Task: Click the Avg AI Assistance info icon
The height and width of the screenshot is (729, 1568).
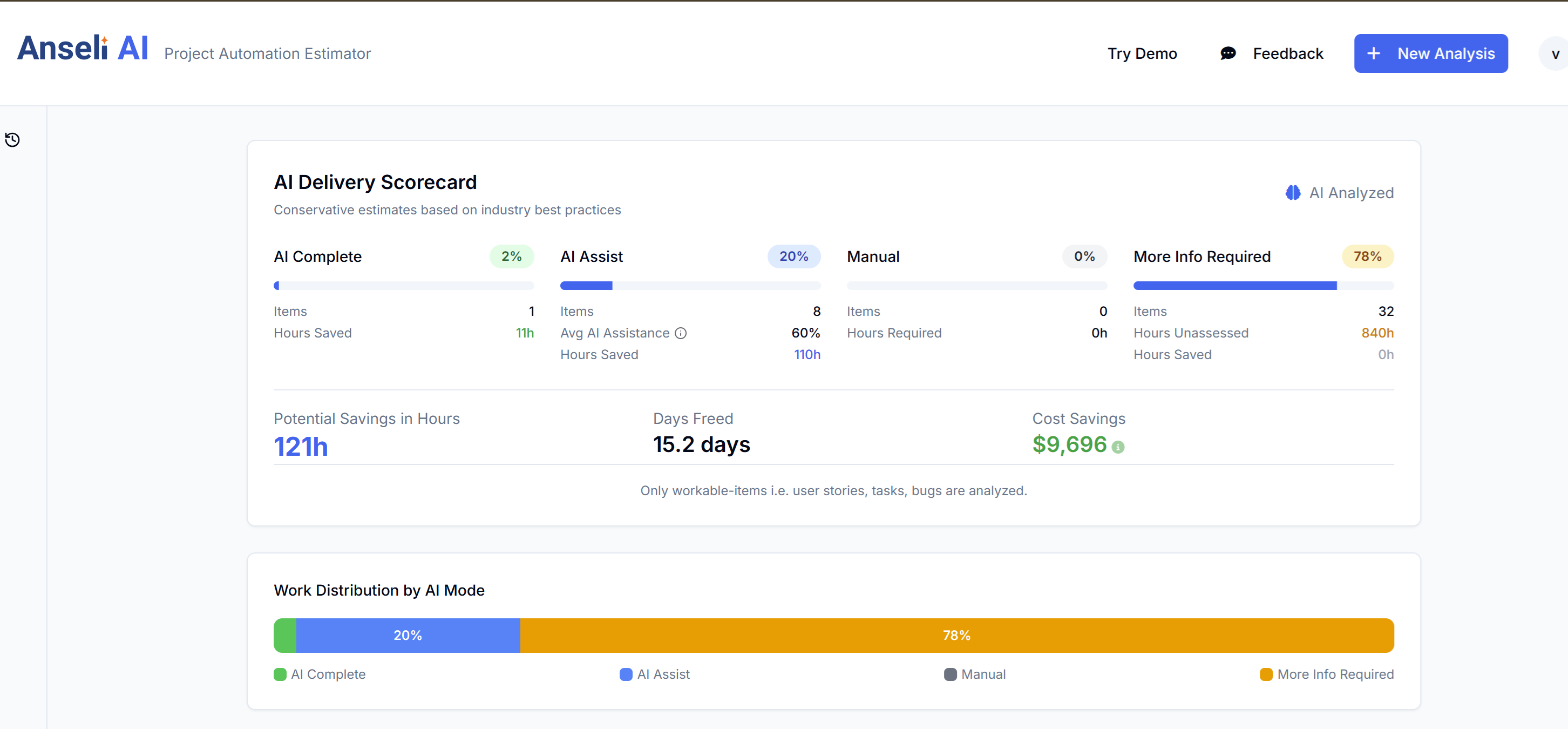Action: coord(681,333)
